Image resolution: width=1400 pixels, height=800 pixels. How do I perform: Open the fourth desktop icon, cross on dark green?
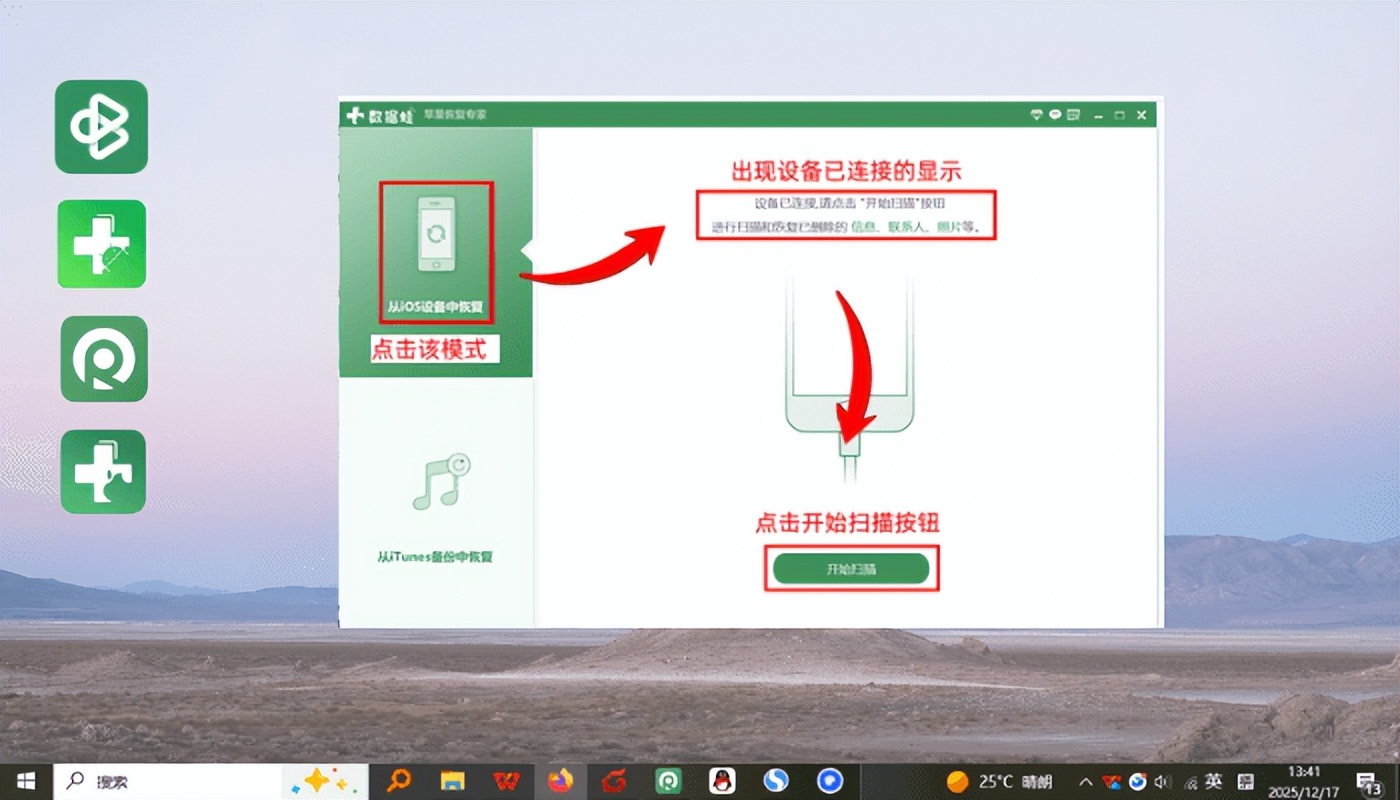pyautogui.click(x=103, y=472)
